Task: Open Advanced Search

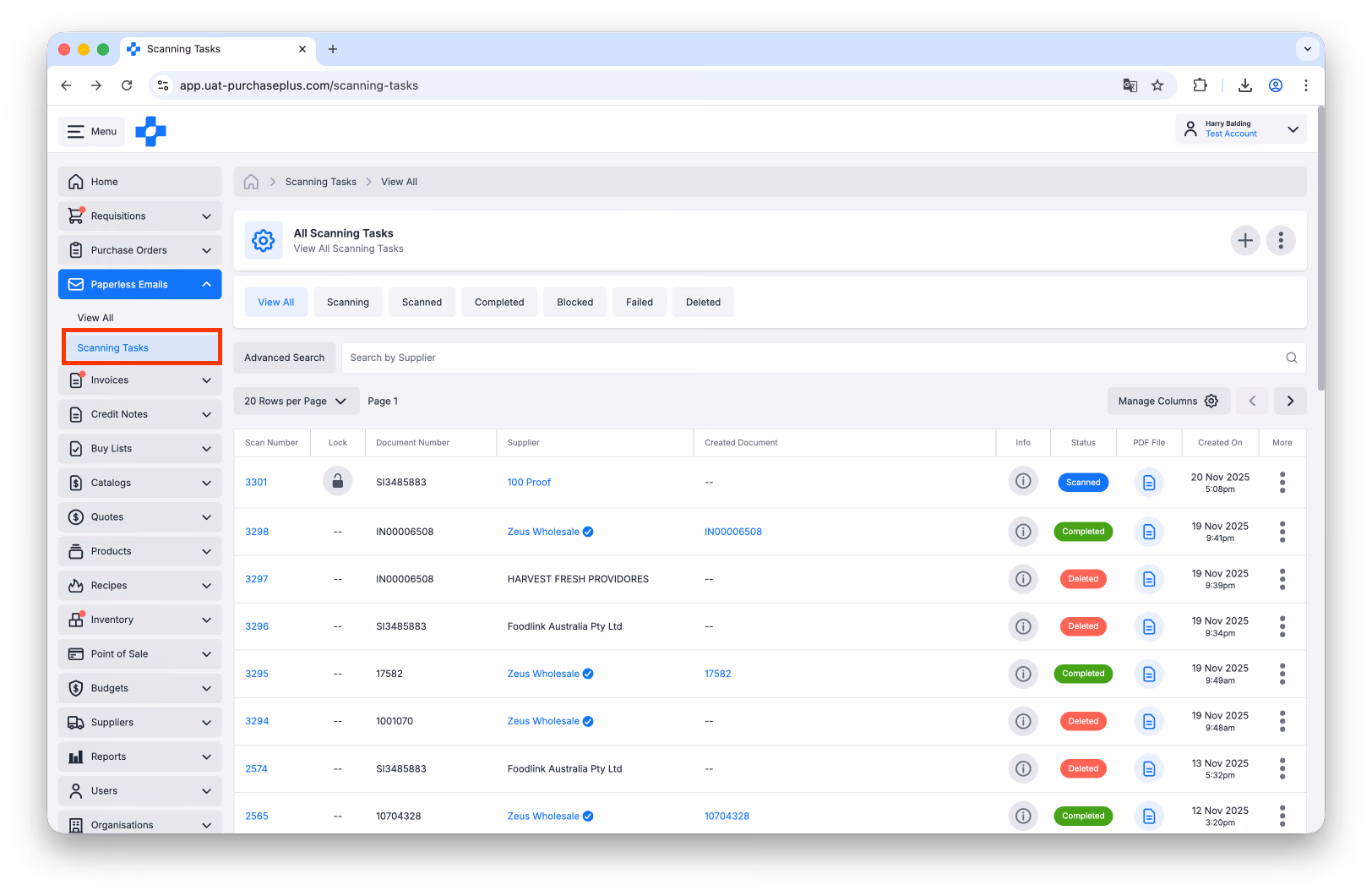Action: (x=285, y=358)
